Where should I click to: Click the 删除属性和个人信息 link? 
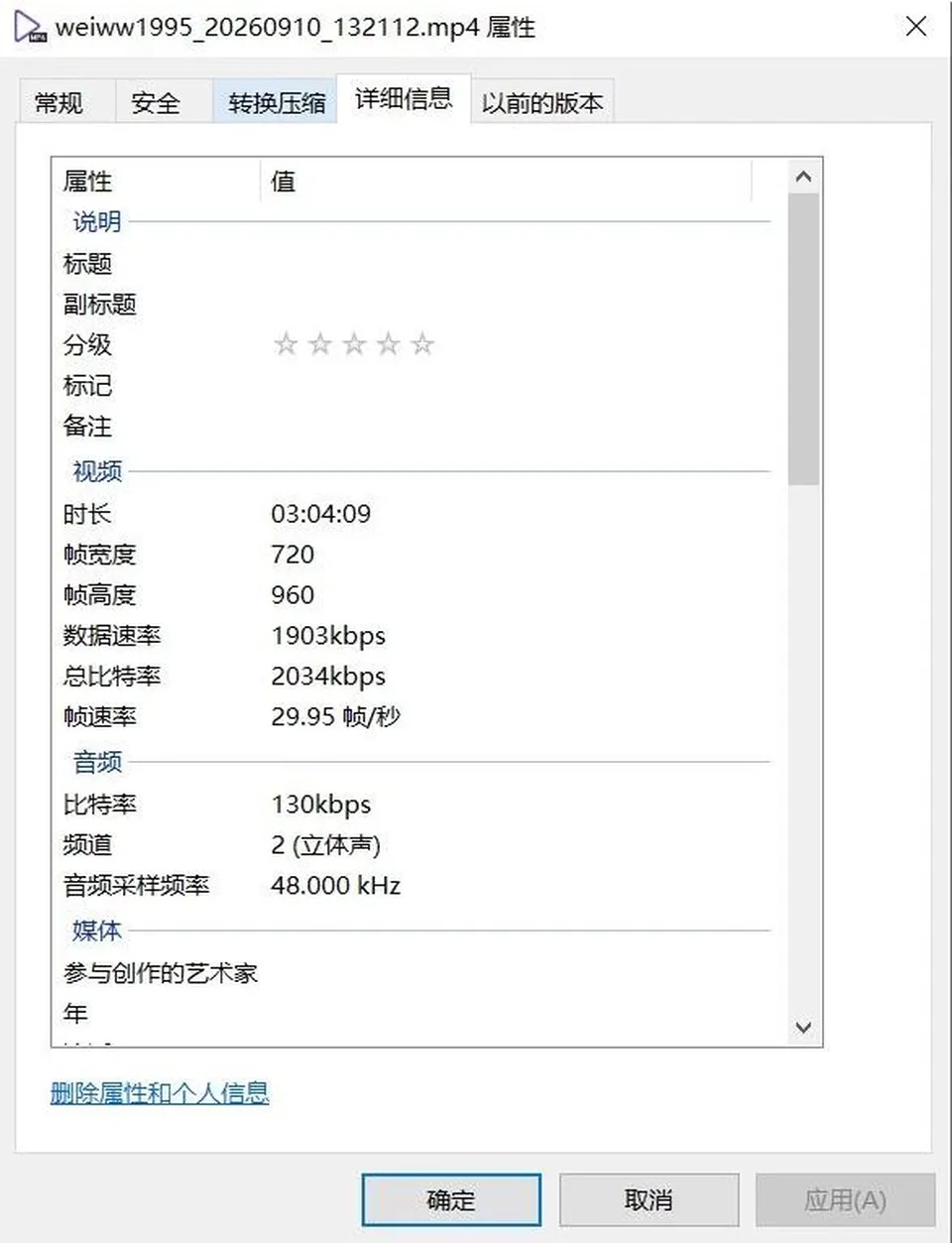point(160,1093)
